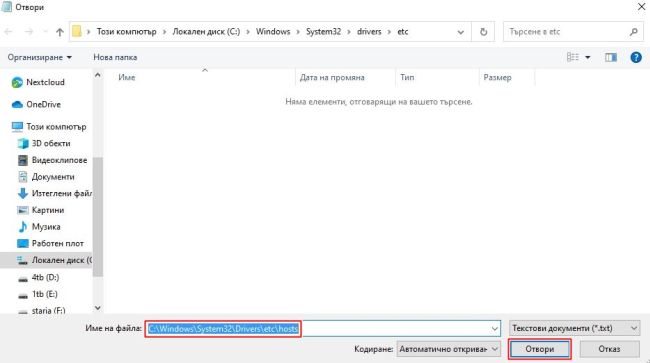Select OneDrive in the sidebar
The width and height of the screenshot is (650, 363).
44,104
